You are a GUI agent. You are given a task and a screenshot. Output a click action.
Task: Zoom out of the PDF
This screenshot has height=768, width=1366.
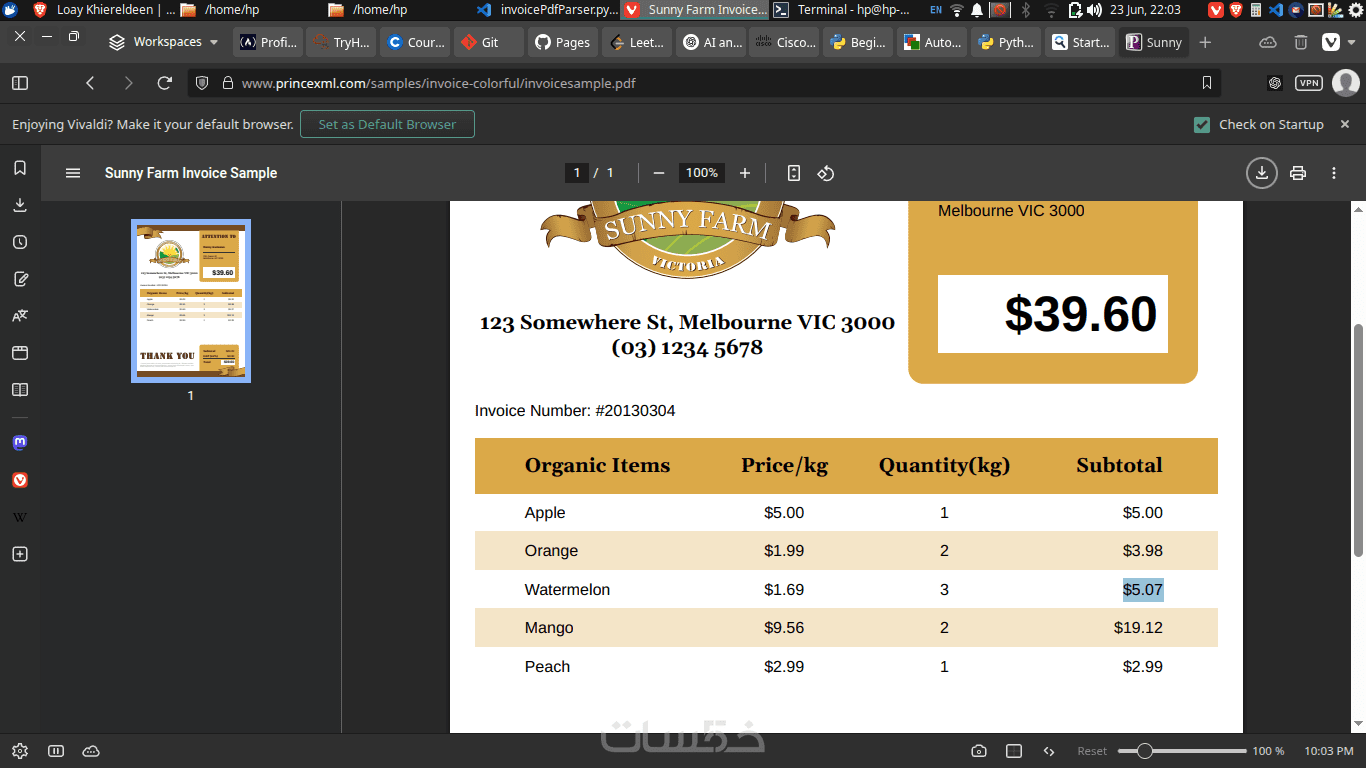pyautogui.click(x=659, y=173)
